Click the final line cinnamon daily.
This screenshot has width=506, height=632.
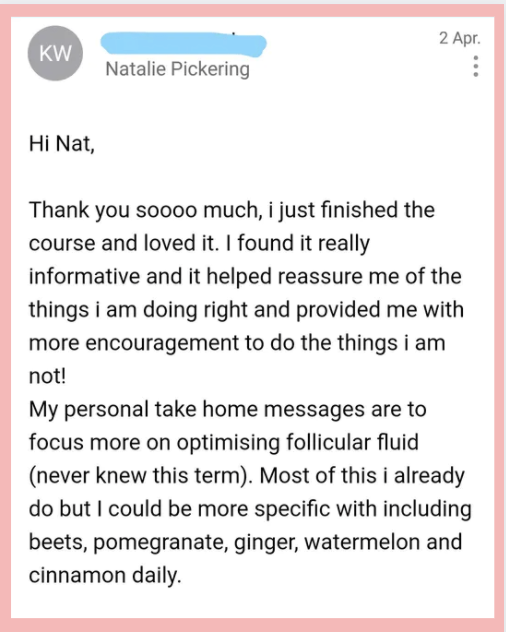point(105,576)
